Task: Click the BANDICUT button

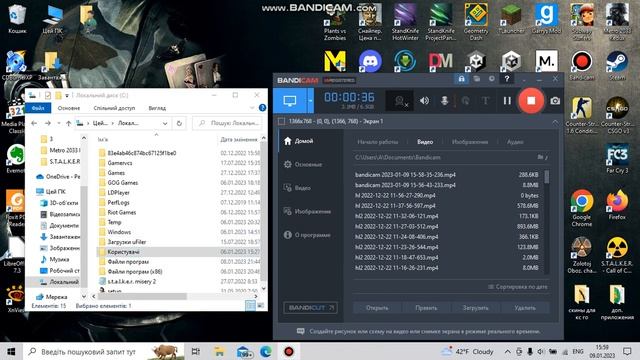Action: point(310,307)
